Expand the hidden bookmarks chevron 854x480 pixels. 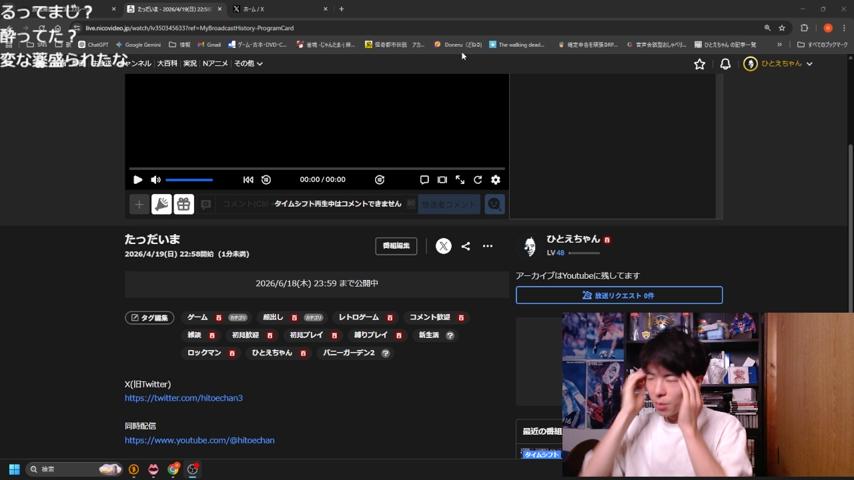[x=779, y=45]
